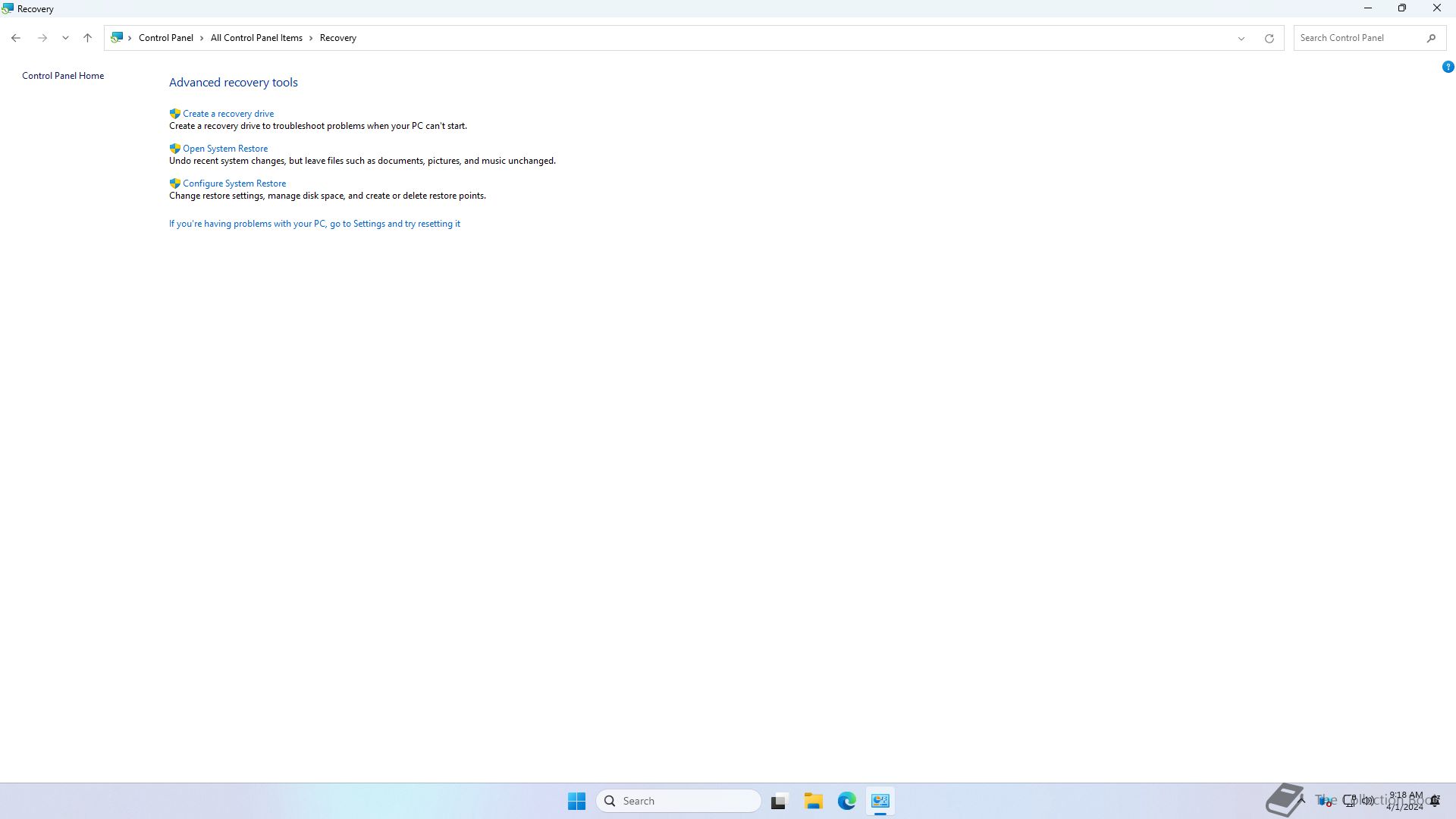Expand the chevron after All Control Panel Items
Screen dimensions: 1456x819
tap(311, 38)
